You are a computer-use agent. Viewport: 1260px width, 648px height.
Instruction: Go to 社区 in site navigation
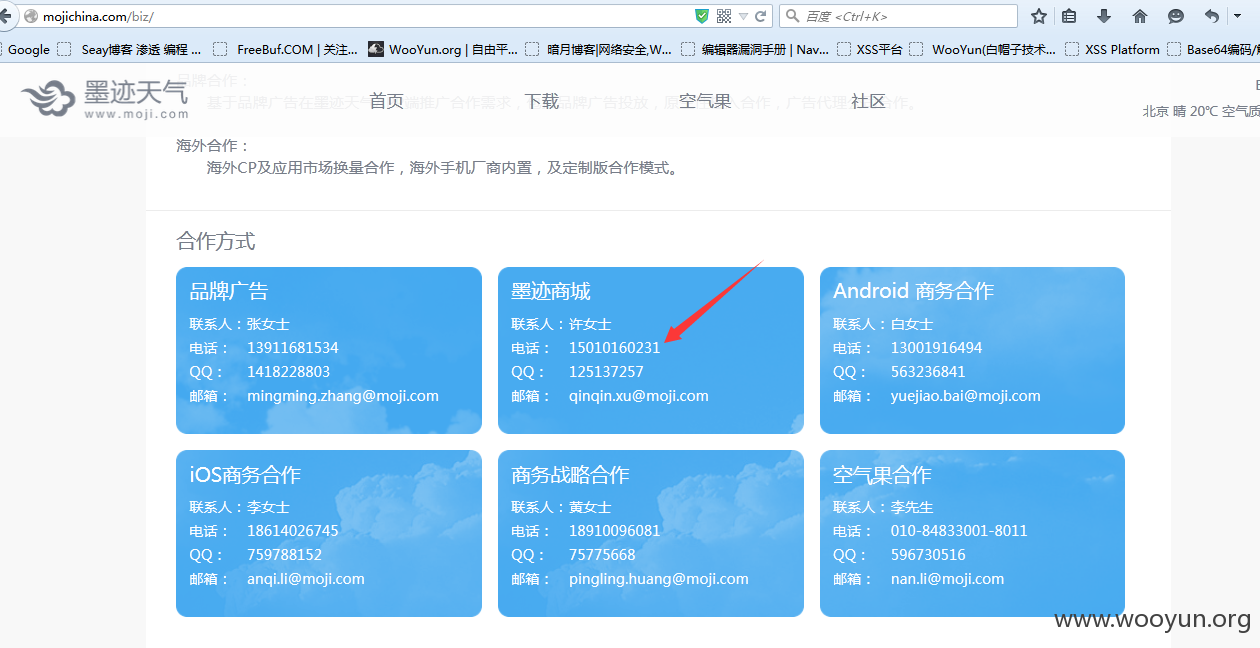pyautogui.click(x=868, y=101)
